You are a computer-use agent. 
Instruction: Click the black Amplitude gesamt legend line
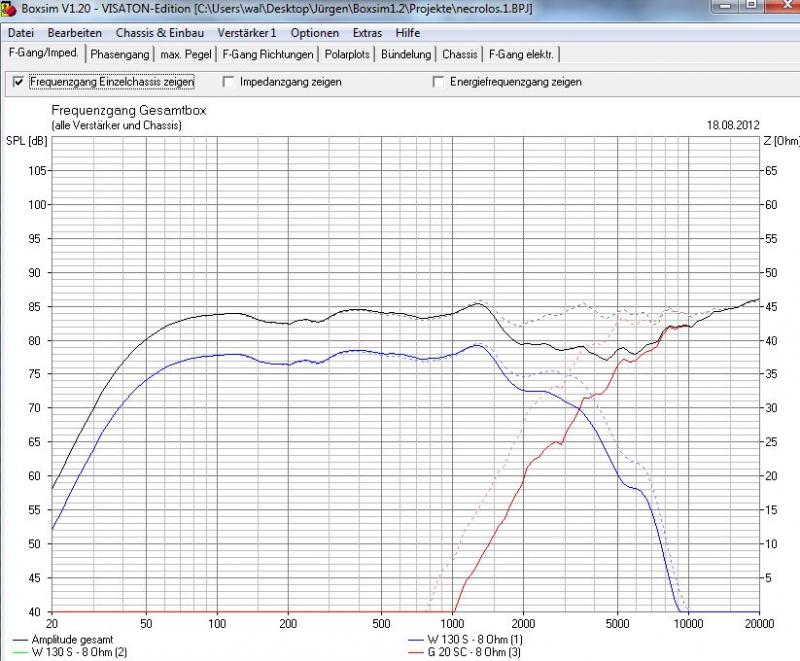[20, 640]
